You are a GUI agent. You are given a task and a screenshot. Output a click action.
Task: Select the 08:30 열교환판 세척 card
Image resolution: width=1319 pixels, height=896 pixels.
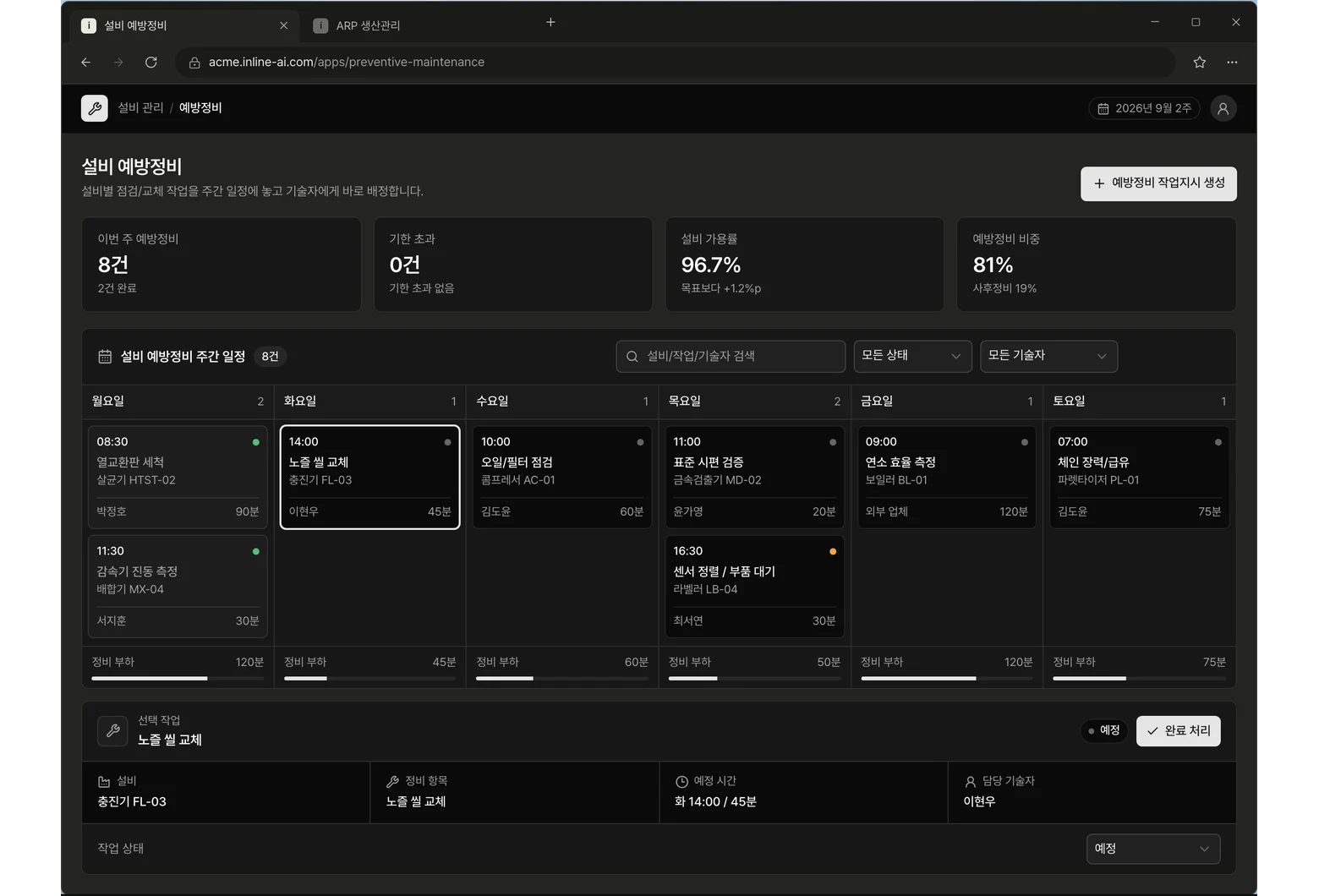click(178, 477)
